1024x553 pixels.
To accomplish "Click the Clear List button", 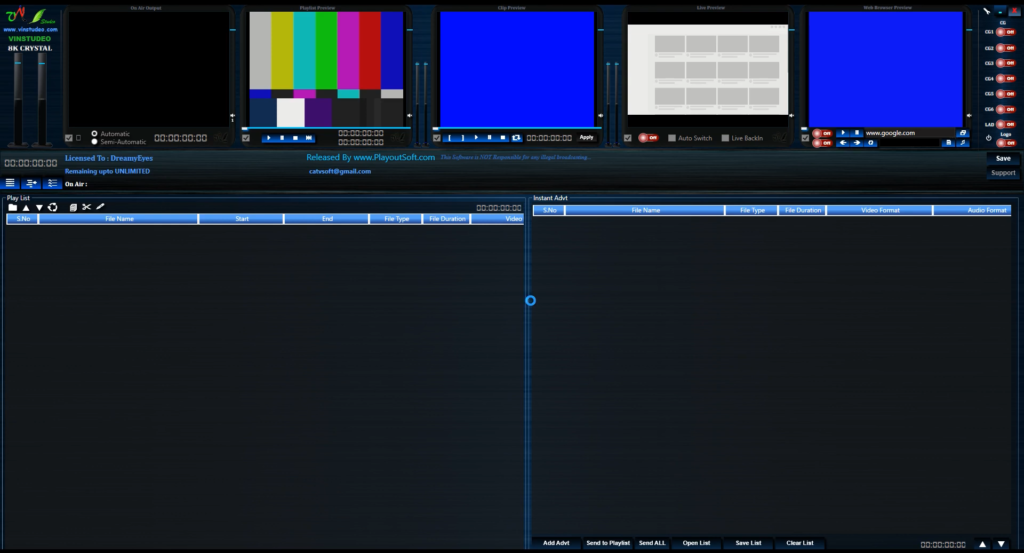I will click(x=800, y=543).
